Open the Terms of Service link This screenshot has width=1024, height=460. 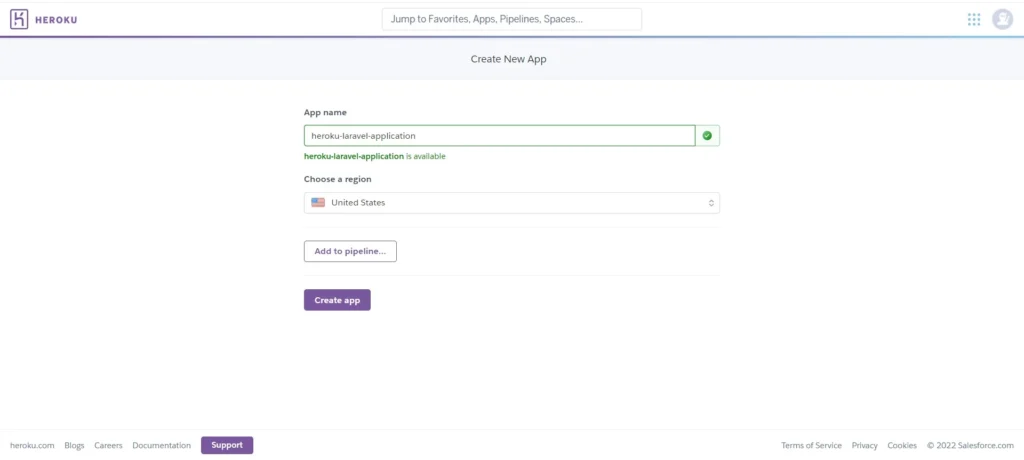[811, 446]
